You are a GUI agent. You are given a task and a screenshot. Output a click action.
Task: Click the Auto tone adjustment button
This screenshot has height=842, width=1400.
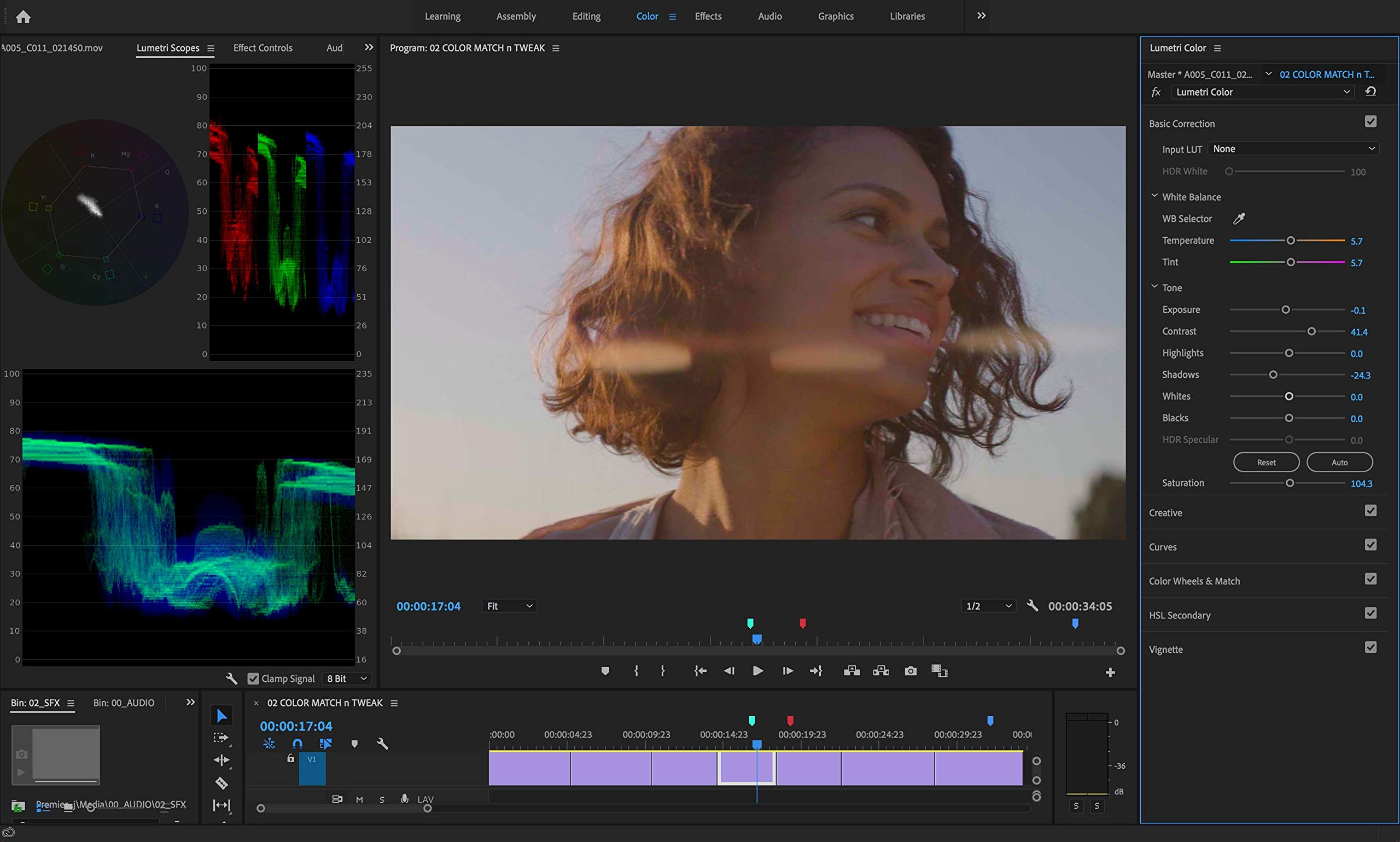coord(1339,462)
